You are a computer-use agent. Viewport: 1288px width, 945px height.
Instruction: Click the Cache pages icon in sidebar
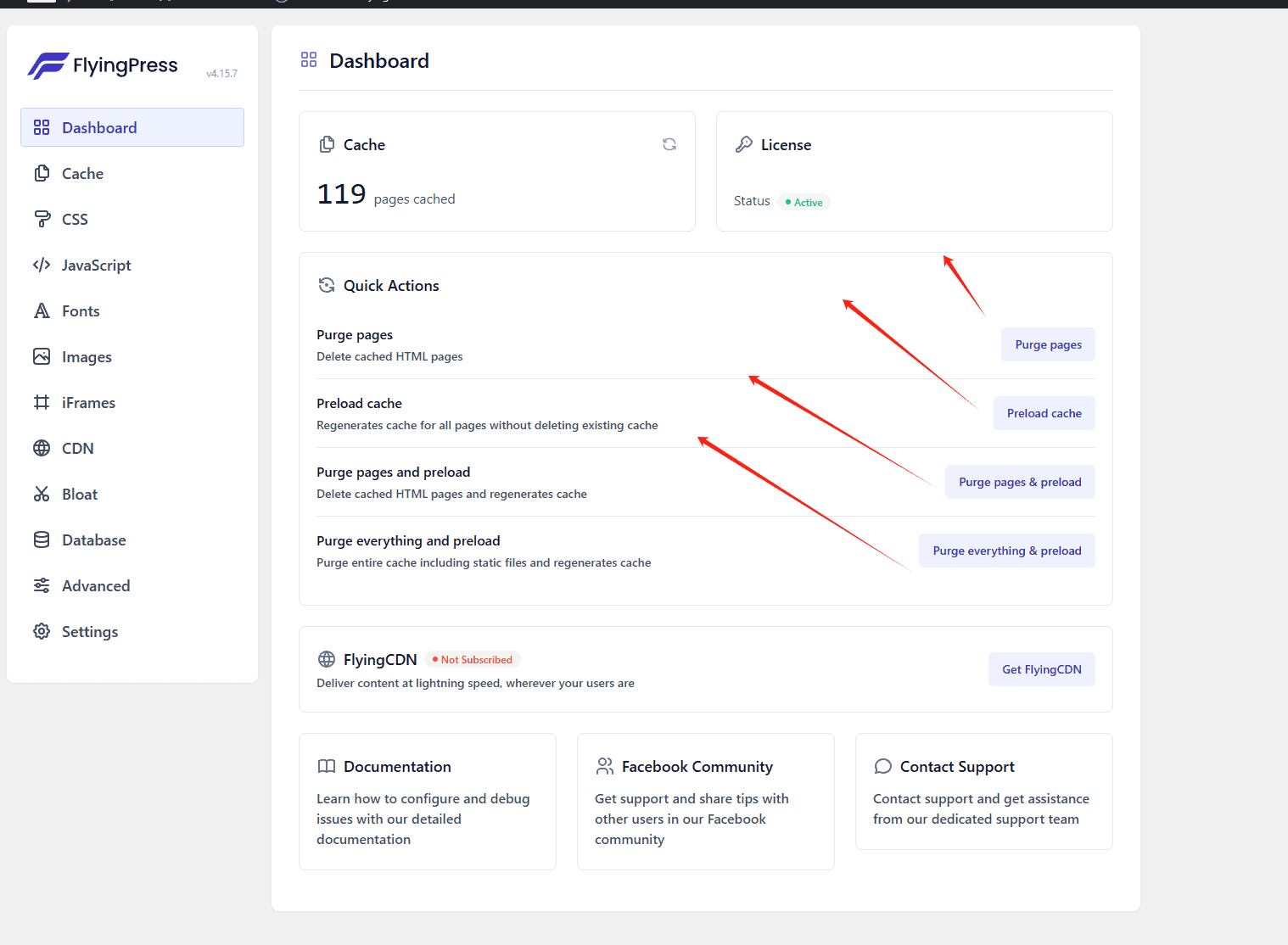pyautogui.click(x=42, y=173)
